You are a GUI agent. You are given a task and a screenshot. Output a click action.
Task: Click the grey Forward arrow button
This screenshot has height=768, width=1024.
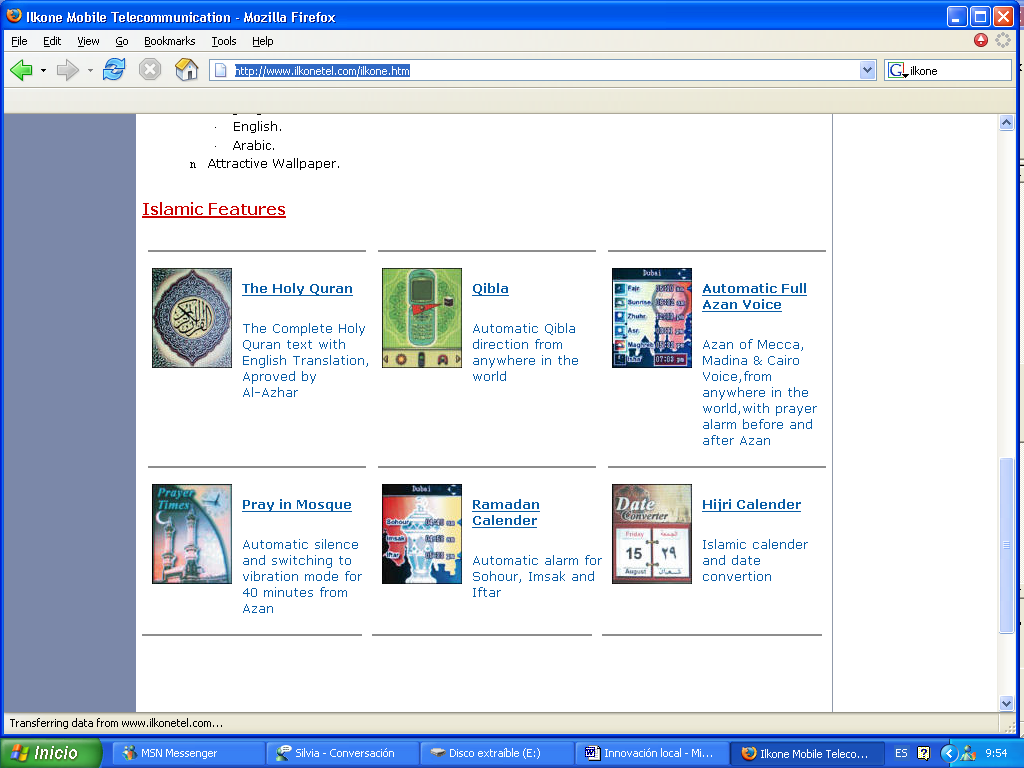click(67, 70)
